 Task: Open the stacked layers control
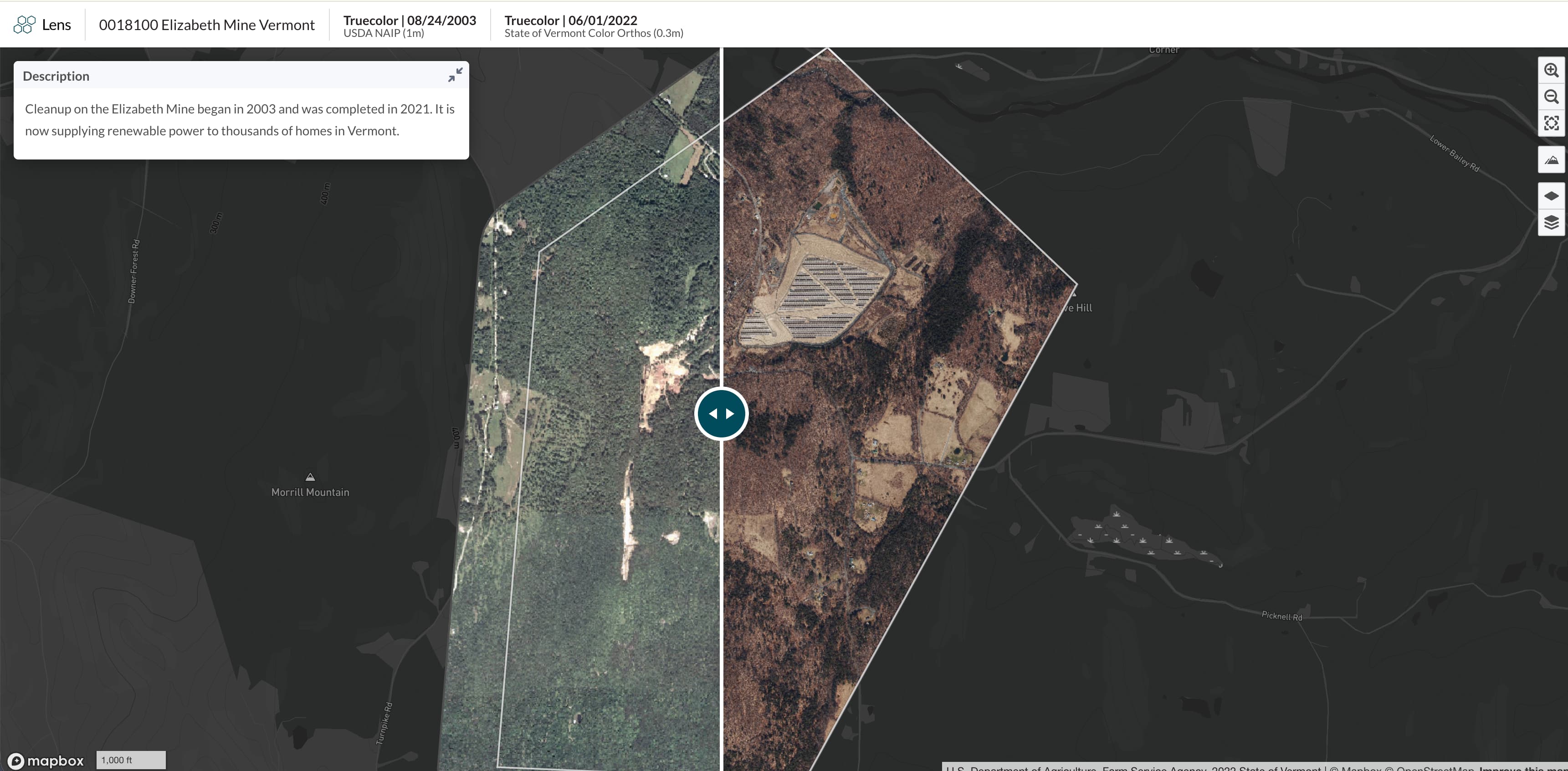click(x=1551, y=222)
